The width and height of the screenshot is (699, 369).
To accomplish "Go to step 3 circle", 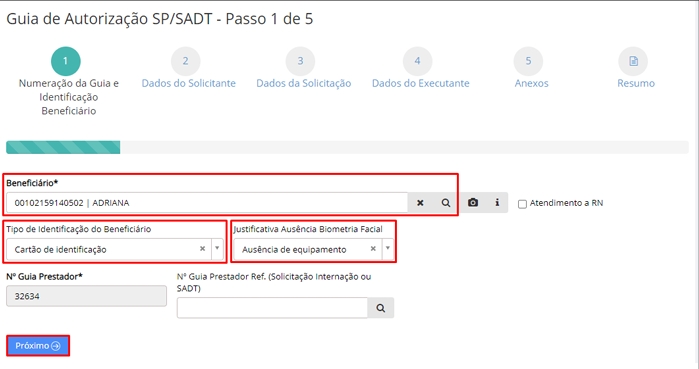I will 300,61.
